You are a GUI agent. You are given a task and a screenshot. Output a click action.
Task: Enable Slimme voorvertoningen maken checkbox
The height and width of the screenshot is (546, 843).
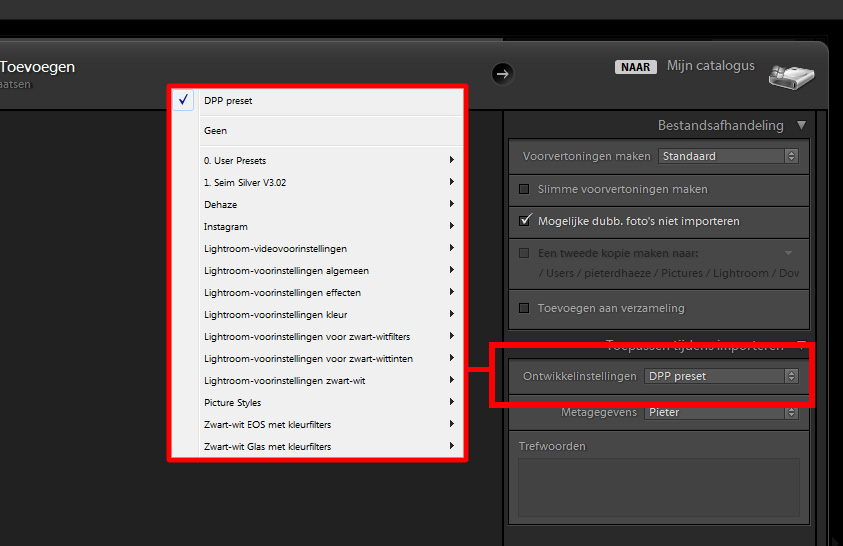(524, 189)
